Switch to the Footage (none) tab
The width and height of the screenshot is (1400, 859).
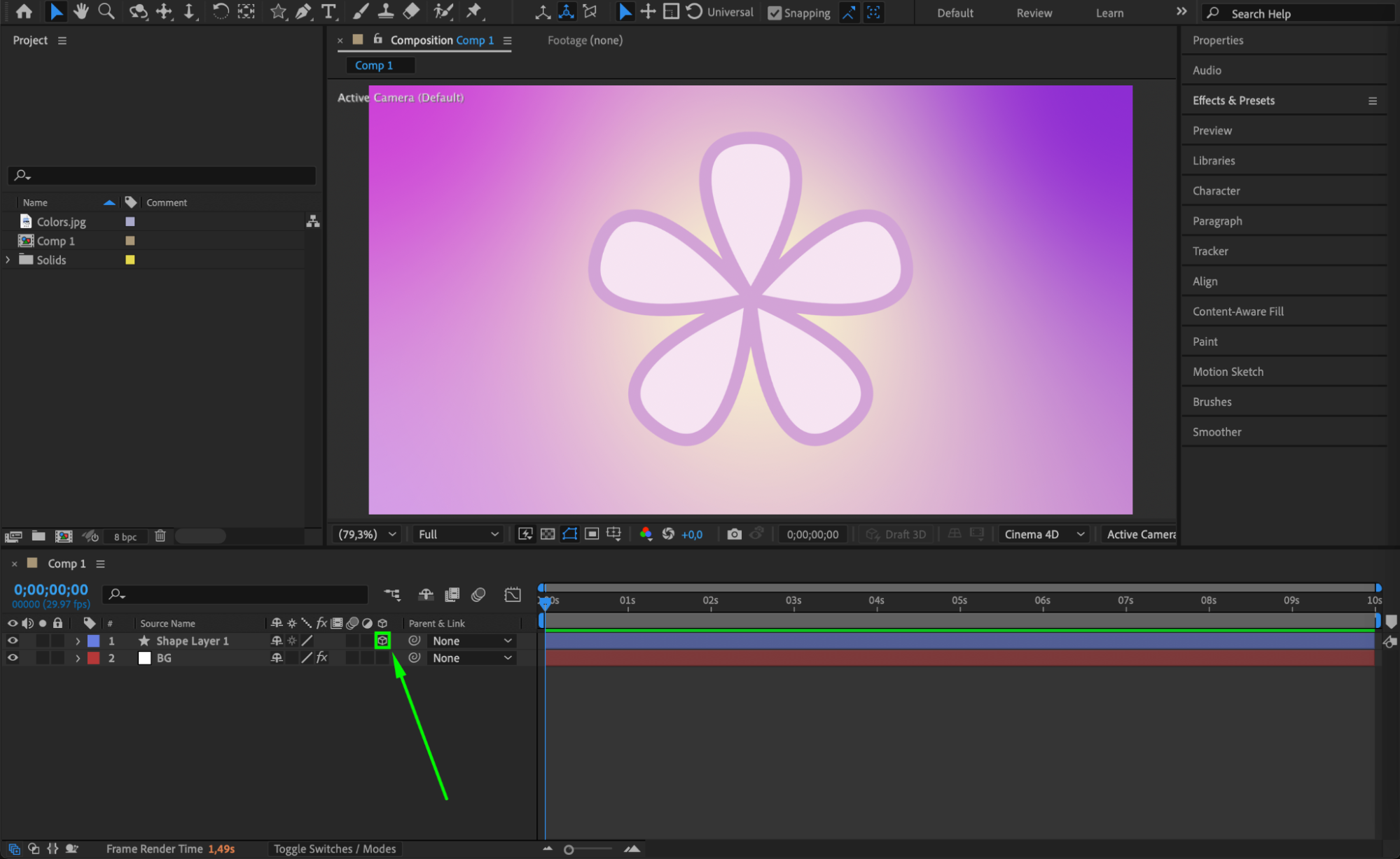pyautogui.click(x=585, y=41)
